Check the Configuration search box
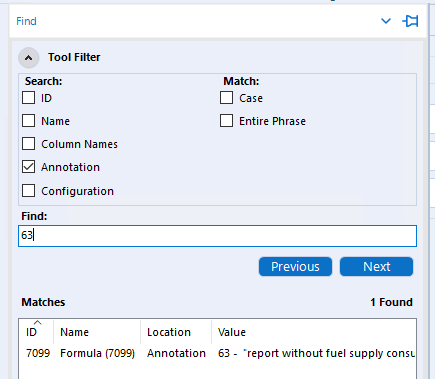This screenshot has height=379, width=435. tap(28, 191)
